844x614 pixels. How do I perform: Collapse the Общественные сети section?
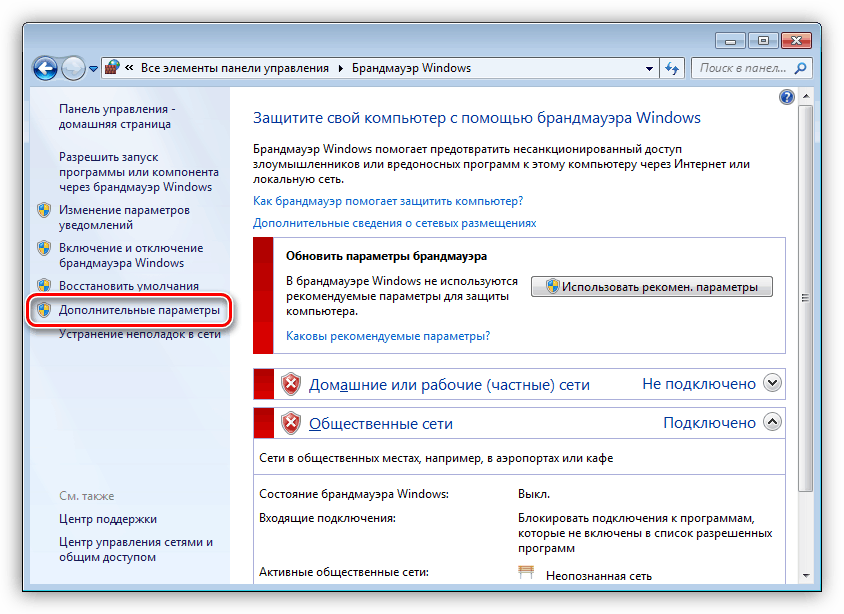point(771,422)
